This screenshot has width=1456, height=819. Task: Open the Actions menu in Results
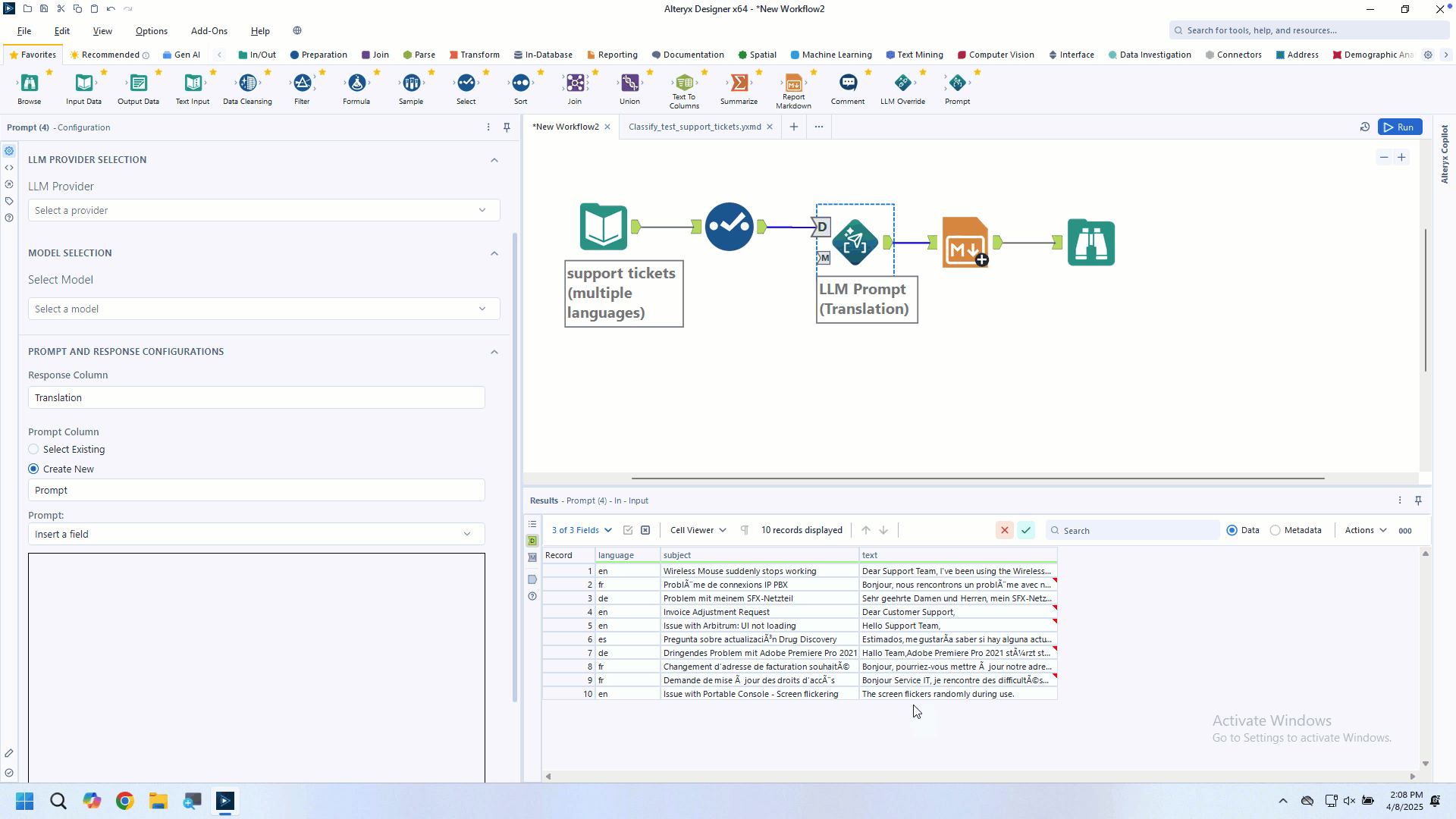coord(1365,531)
